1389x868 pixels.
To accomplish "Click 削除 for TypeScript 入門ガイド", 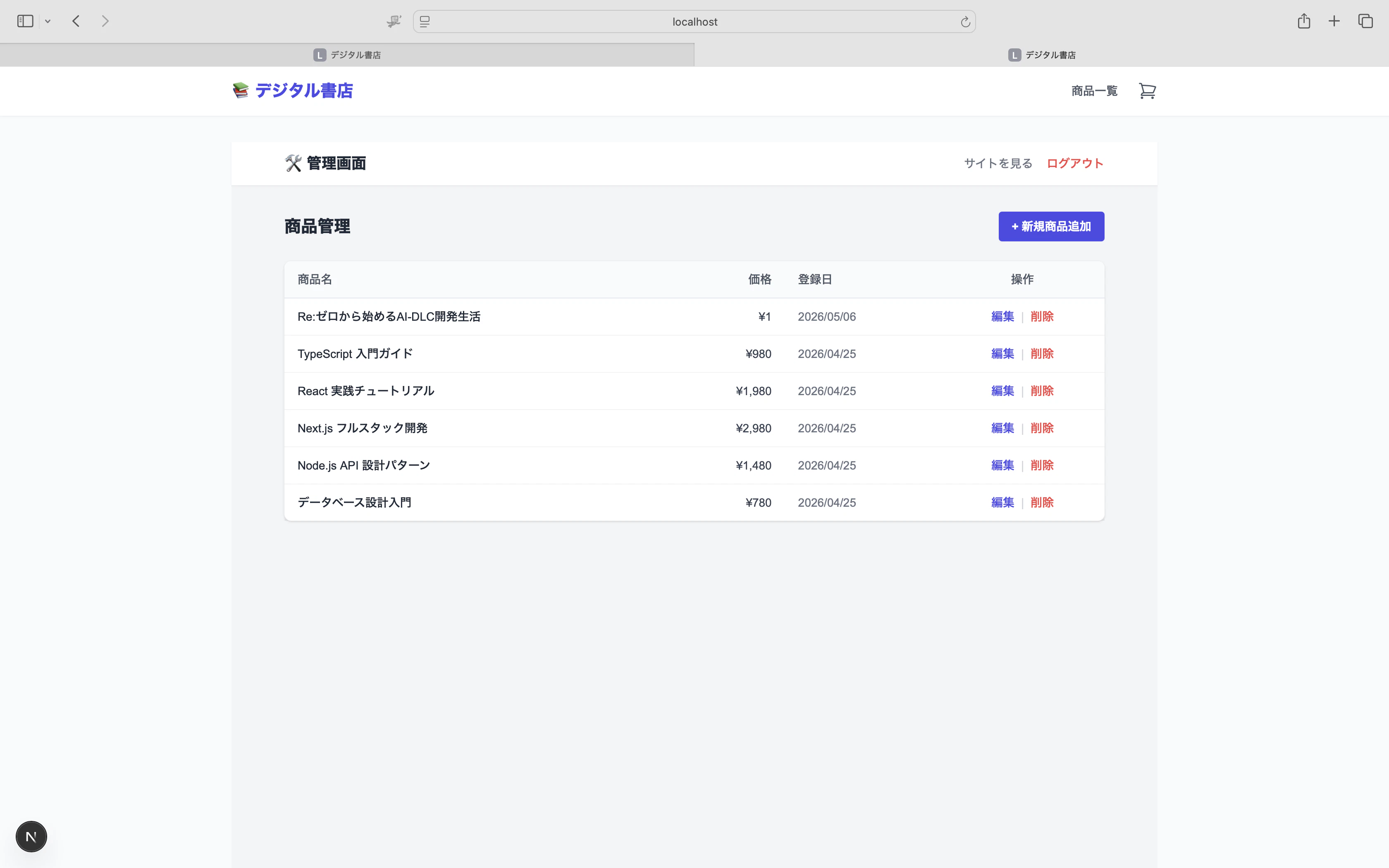I will 1042,354.
